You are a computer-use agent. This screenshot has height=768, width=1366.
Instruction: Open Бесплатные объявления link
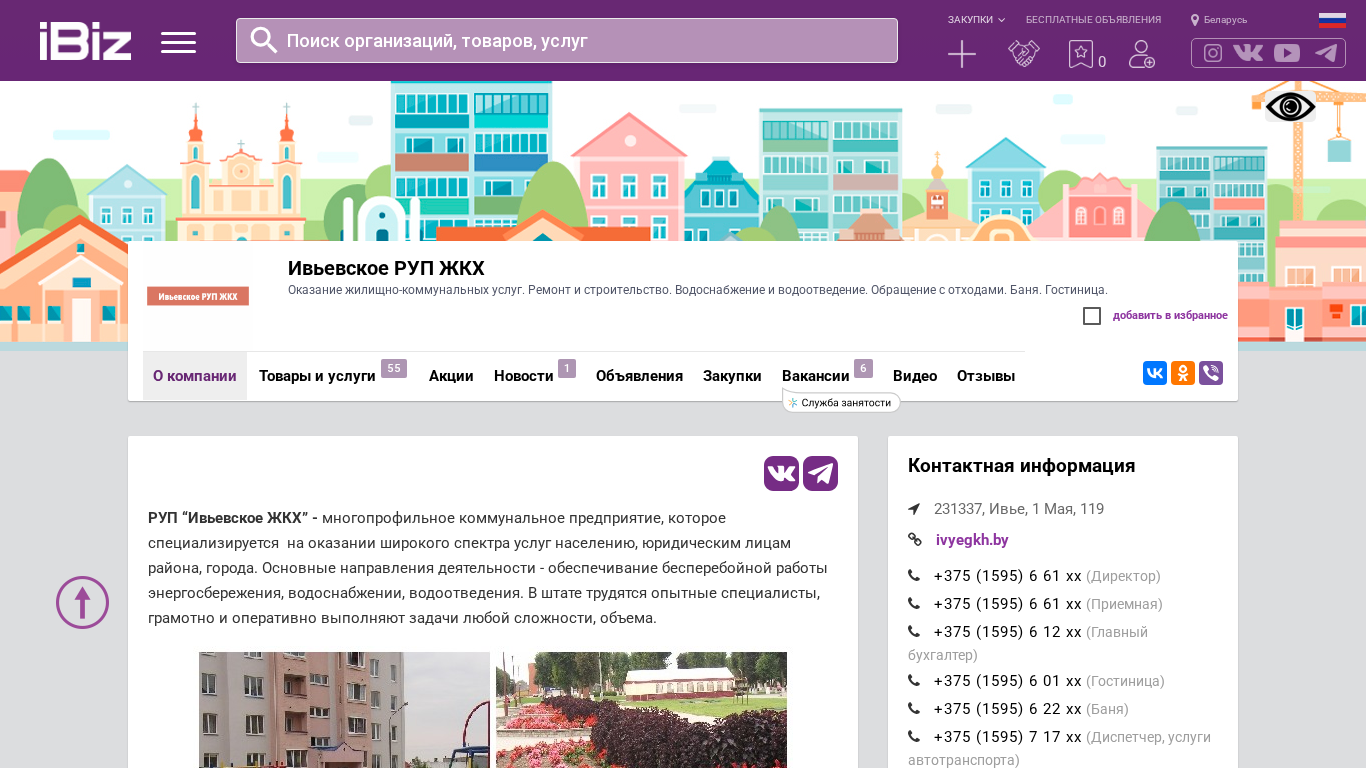(x=1093, y=20)
